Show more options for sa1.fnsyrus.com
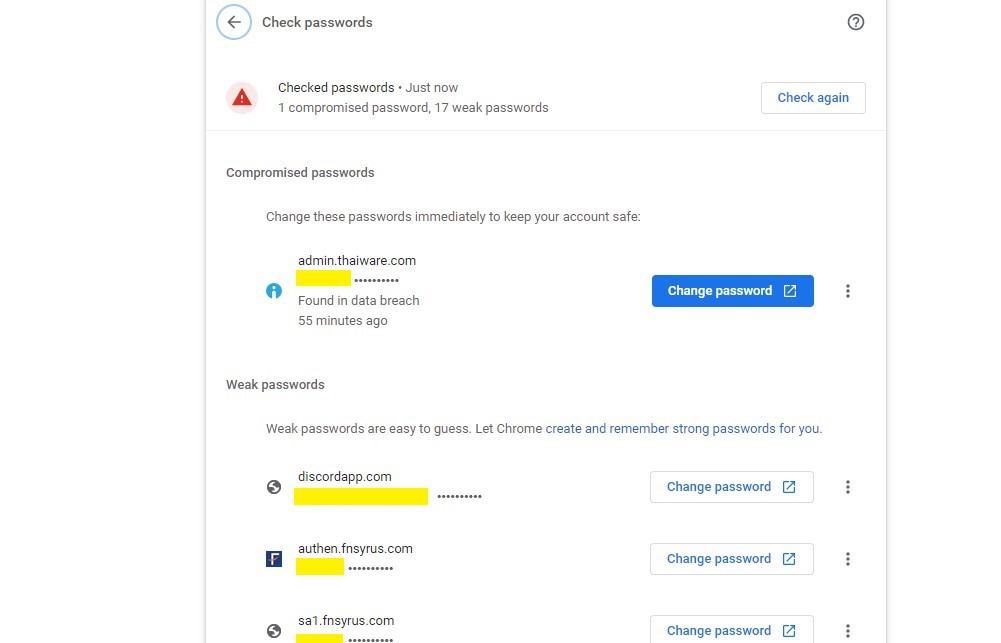This screenshot has width=1001, height=643. (848, 631)
